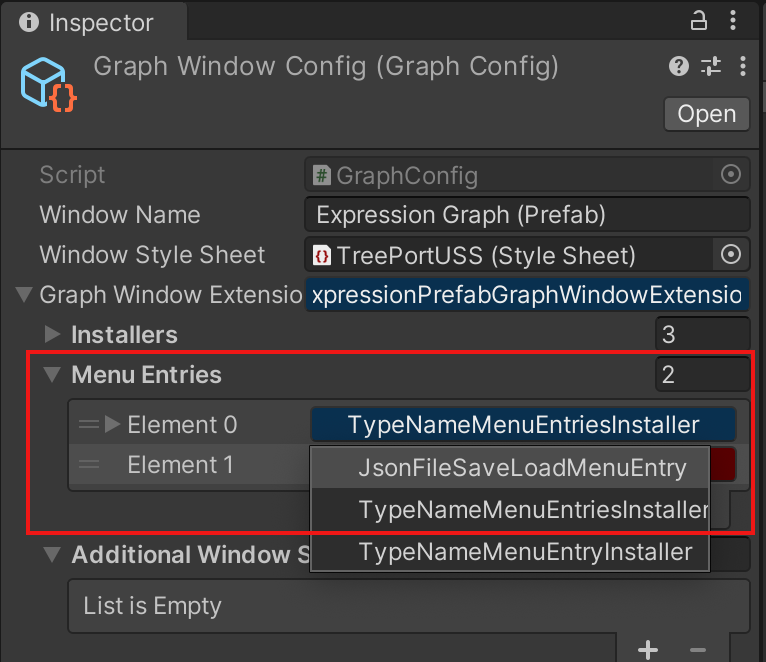This screenshot has height=662, width=766.
Task: Click the Open button
Action: point(706,114)
